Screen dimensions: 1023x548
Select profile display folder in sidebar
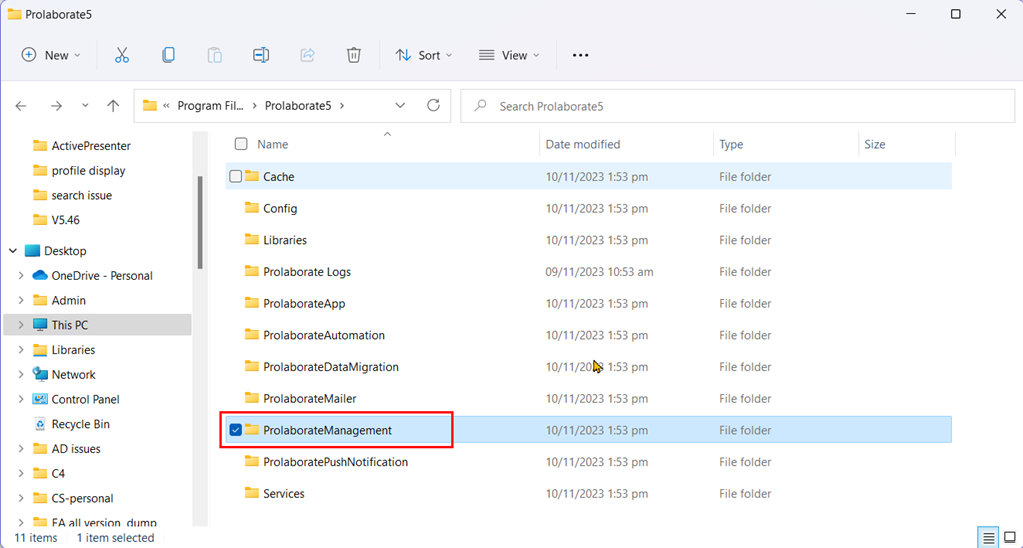click(89, 170)
